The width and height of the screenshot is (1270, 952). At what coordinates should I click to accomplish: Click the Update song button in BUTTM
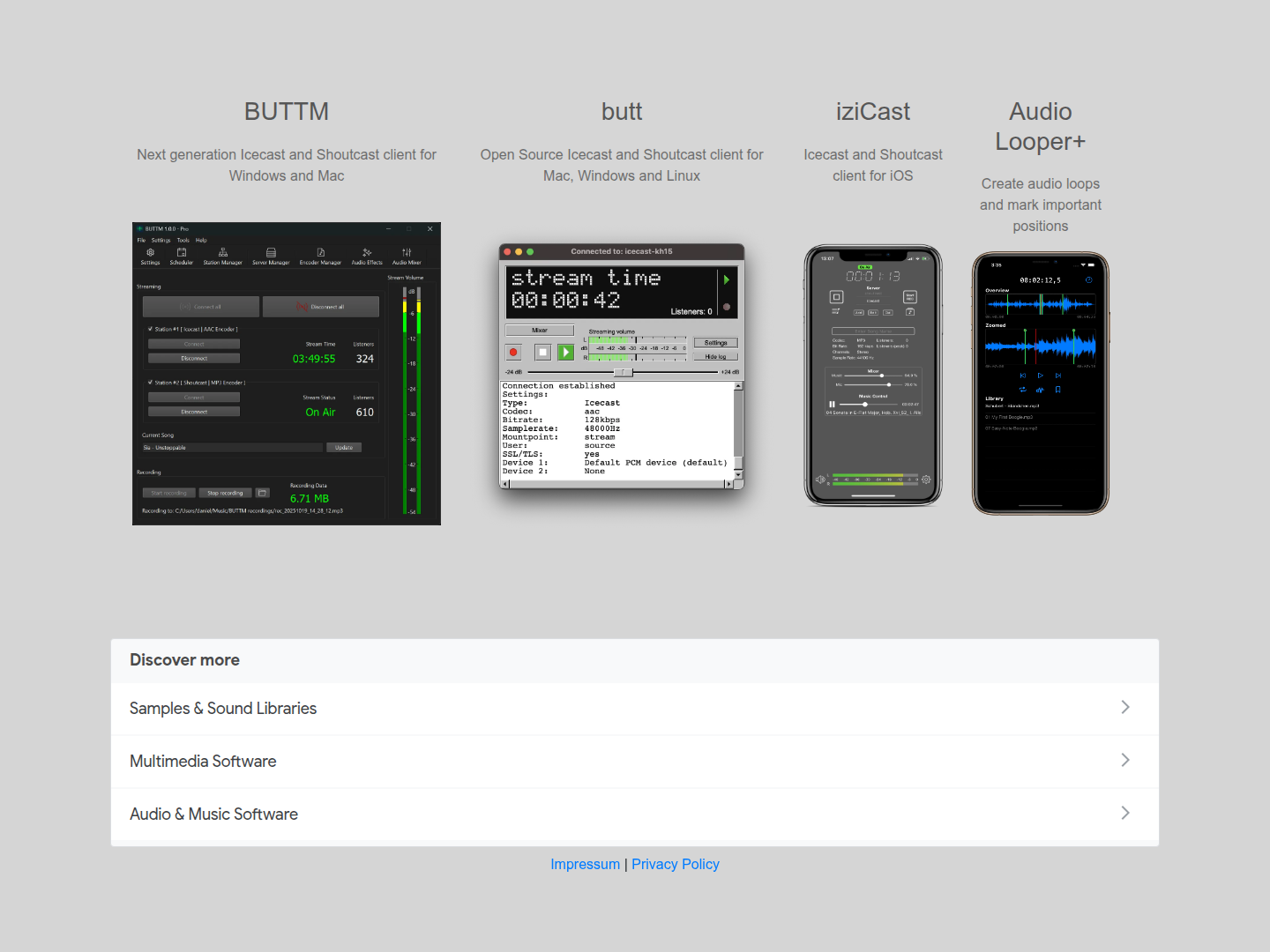[344, 448]
